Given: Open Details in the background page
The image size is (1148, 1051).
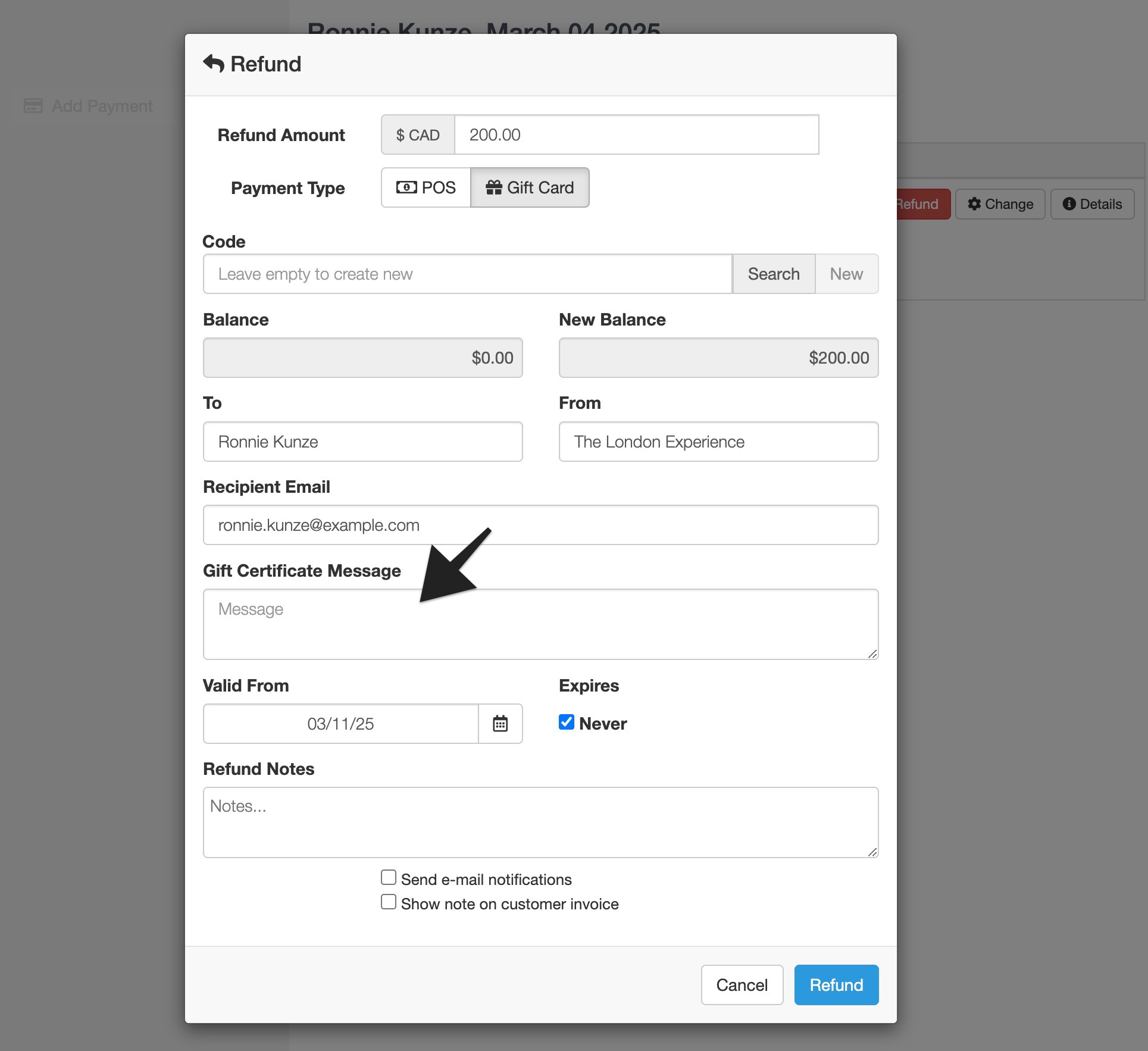Looking at the screenshot, I should (1093, 204).
